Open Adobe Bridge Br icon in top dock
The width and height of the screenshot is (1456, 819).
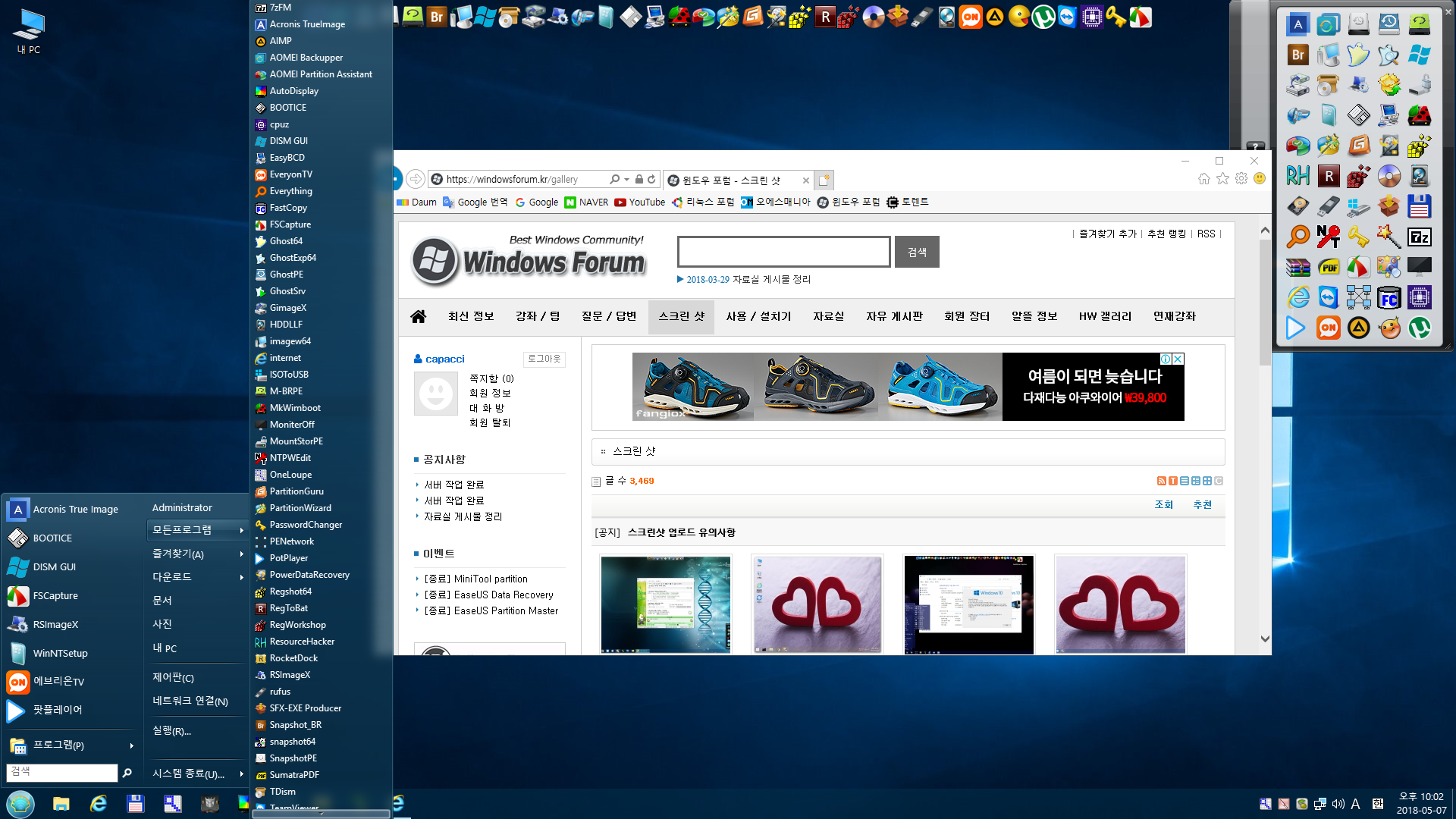pos(437,17)
